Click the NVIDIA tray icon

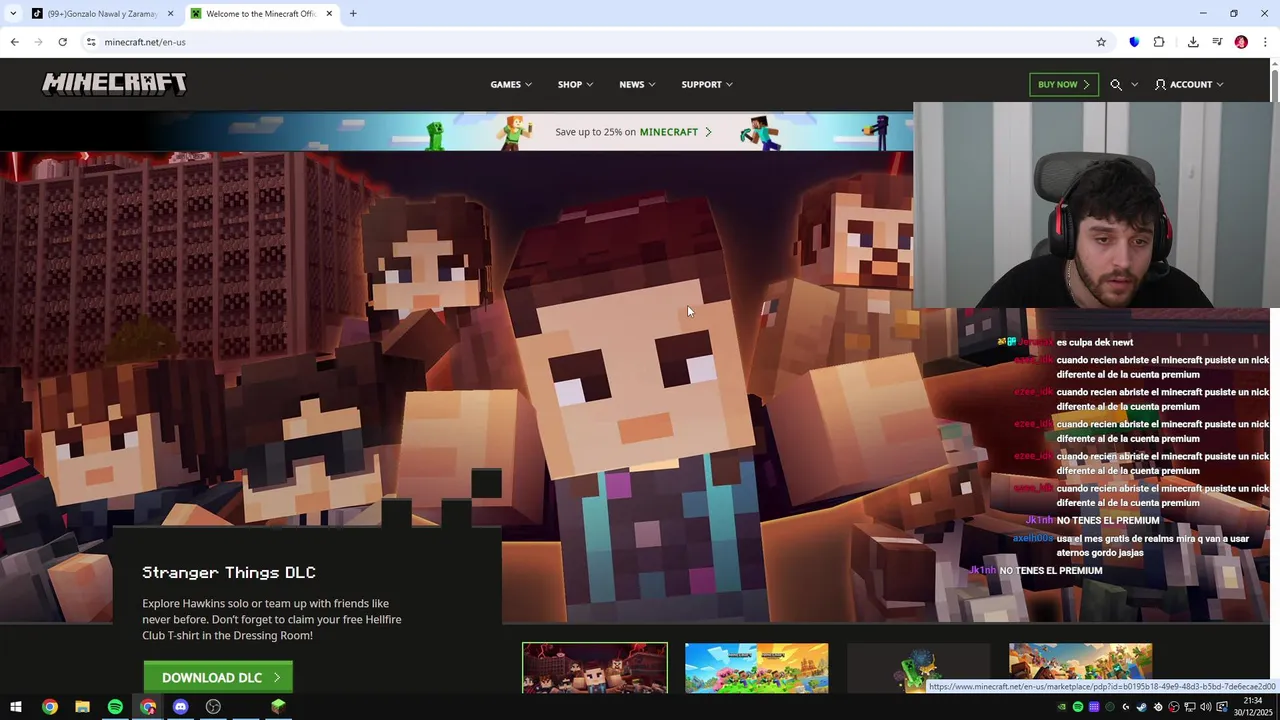tap(1062, 707)
